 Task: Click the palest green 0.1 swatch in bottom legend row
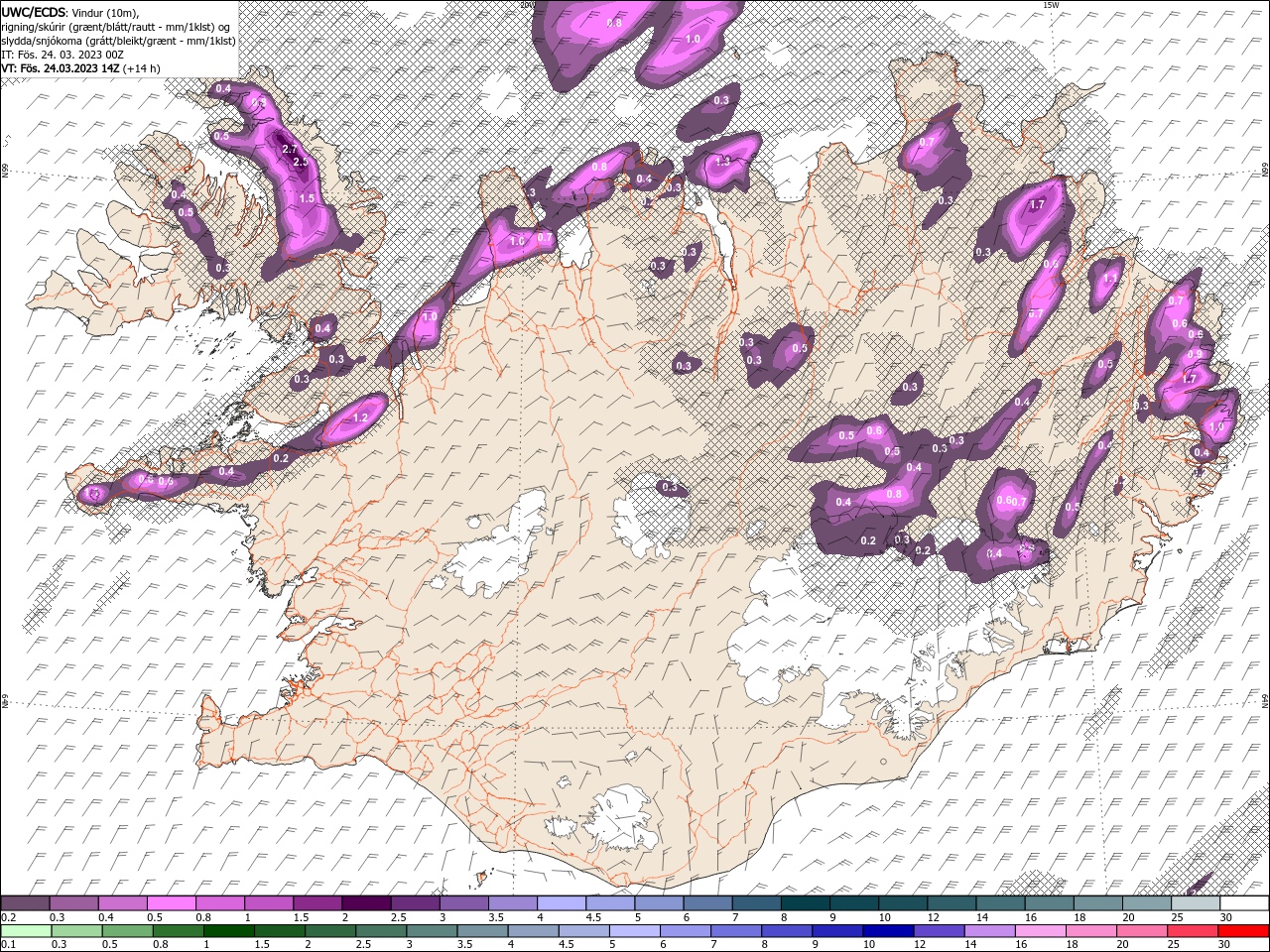(26, 930)
